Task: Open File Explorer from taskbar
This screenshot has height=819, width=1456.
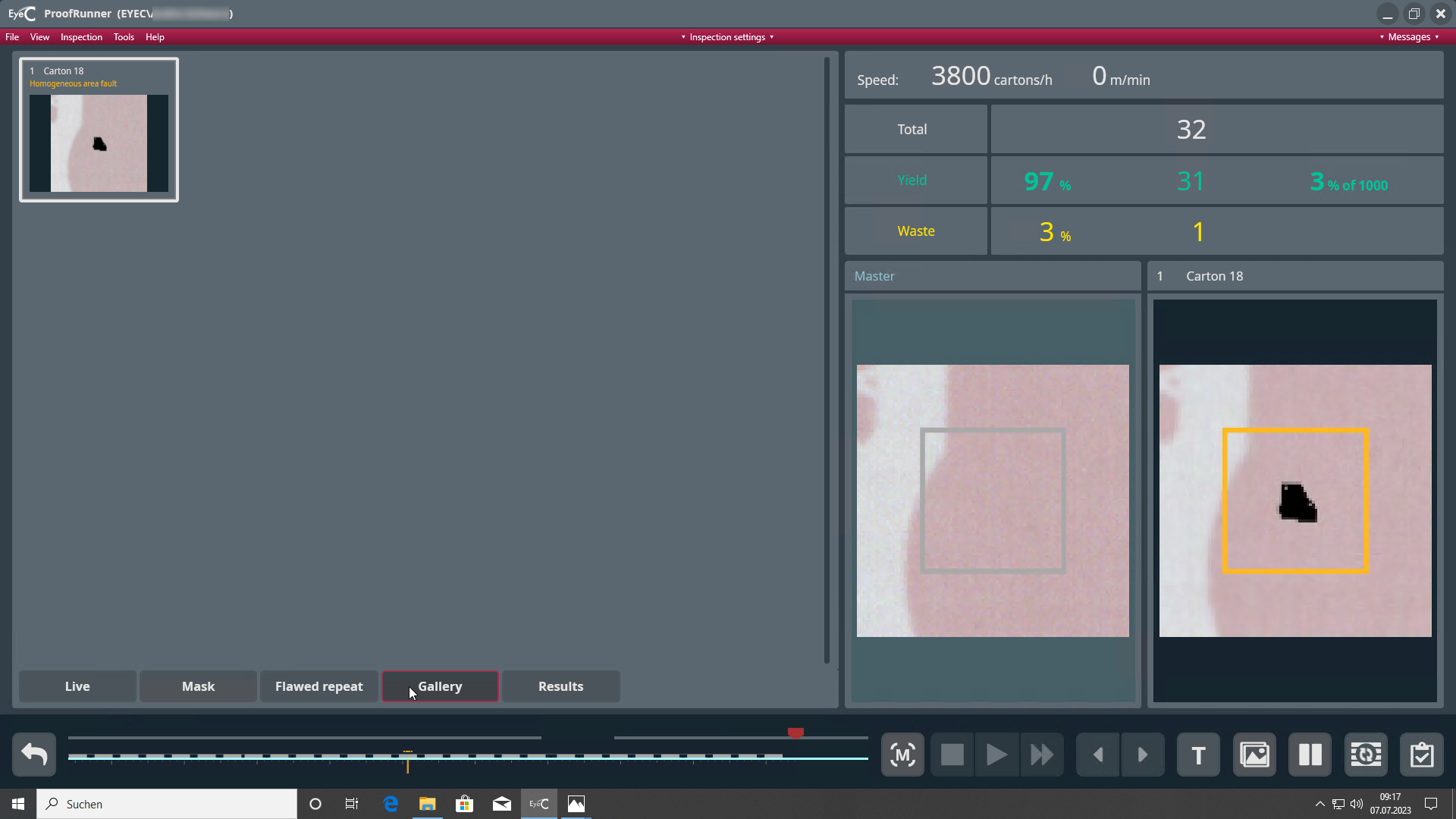Action: coord(428,804)
